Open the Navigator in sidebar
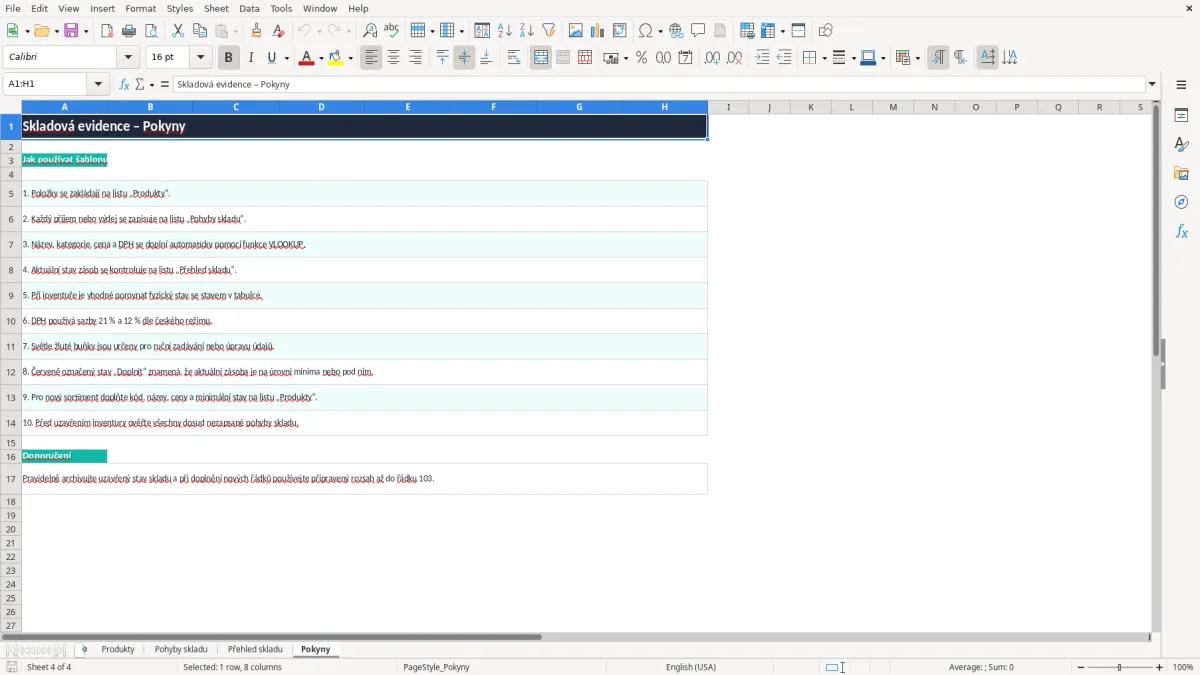This screenshot has height=675, width=1200. point(1181,203)
